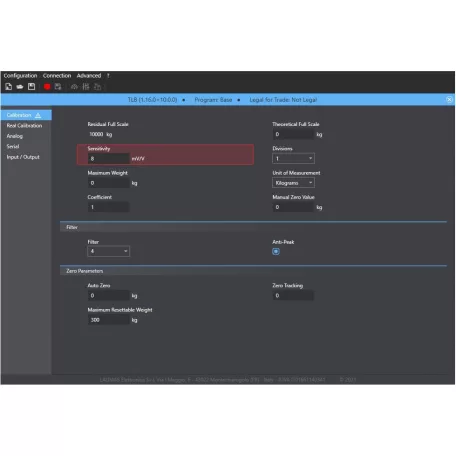Screen dimensions: 456x456
Task: Click the warning triangle beside Calibration
Action: (x=38, y=115)
